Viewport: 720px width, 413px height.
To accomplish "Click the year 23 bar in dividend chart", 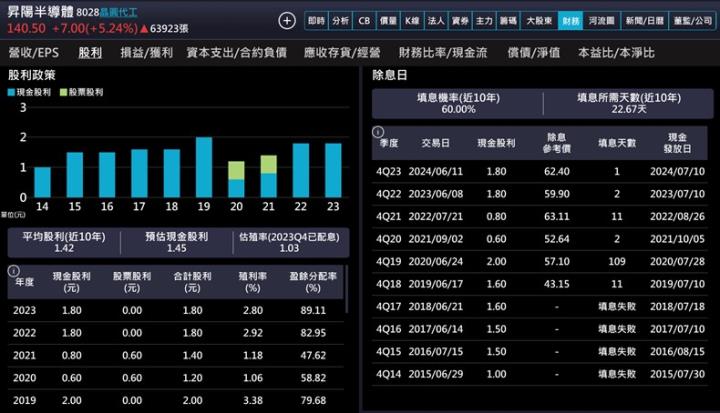I will coord(333,170).
